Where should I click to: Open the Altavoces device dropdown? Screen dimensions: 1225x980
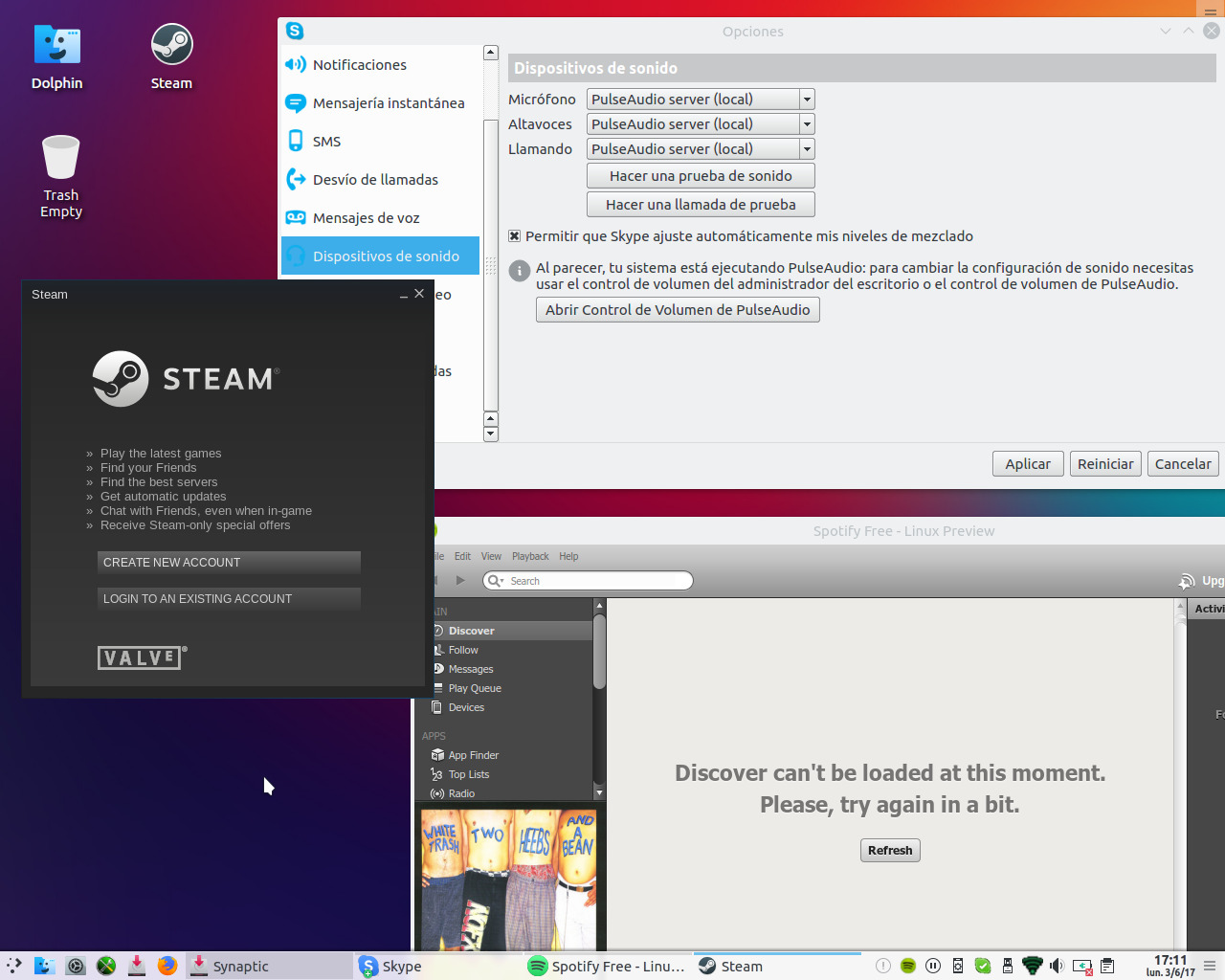coord(701,124)
